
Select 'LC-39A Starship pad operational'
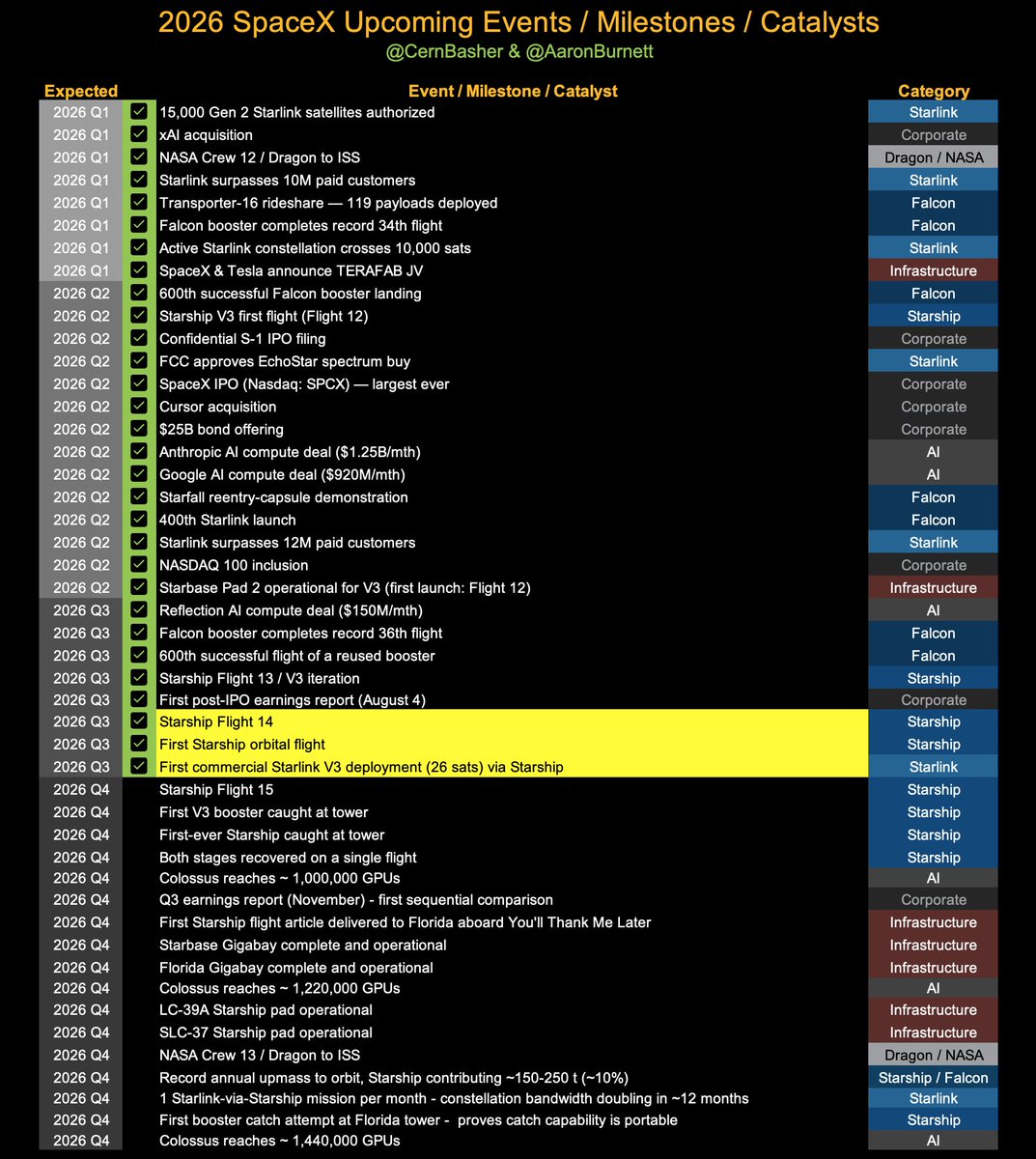[x=266, y=1009]
